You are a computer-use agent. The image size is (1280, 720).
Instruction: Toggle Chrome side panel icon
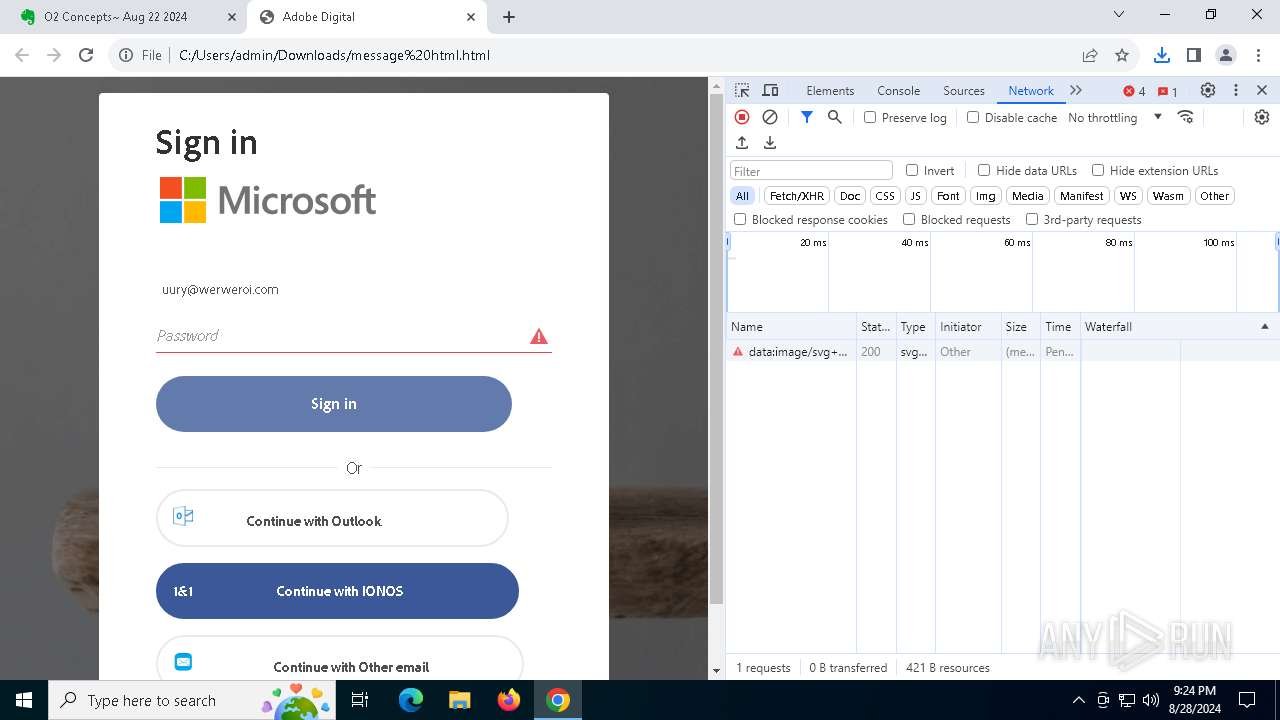pyautogui.click(x=1193, y=55)
